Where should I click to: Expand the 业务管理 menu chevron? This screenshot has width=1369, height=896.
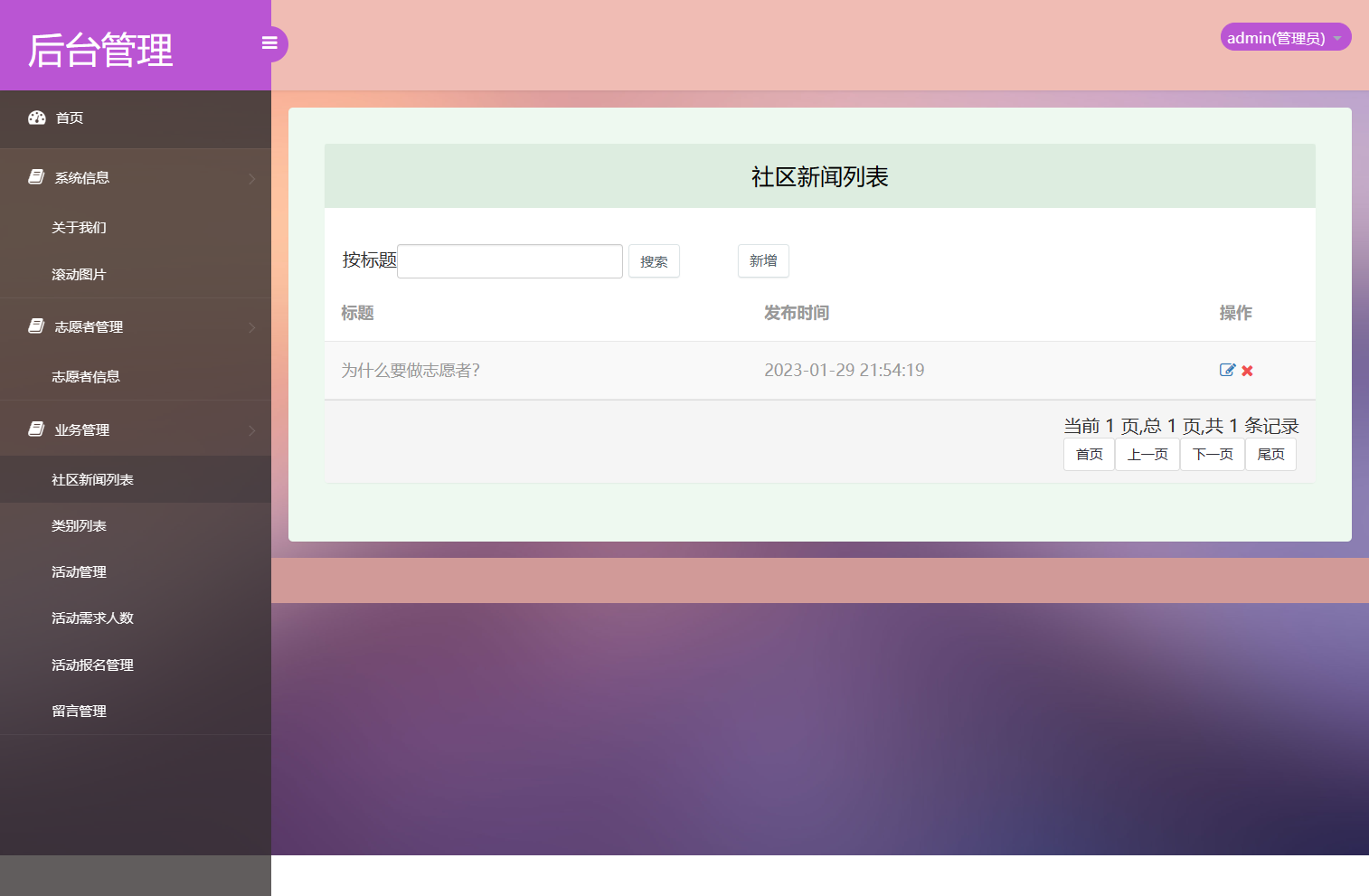point(252,430)
